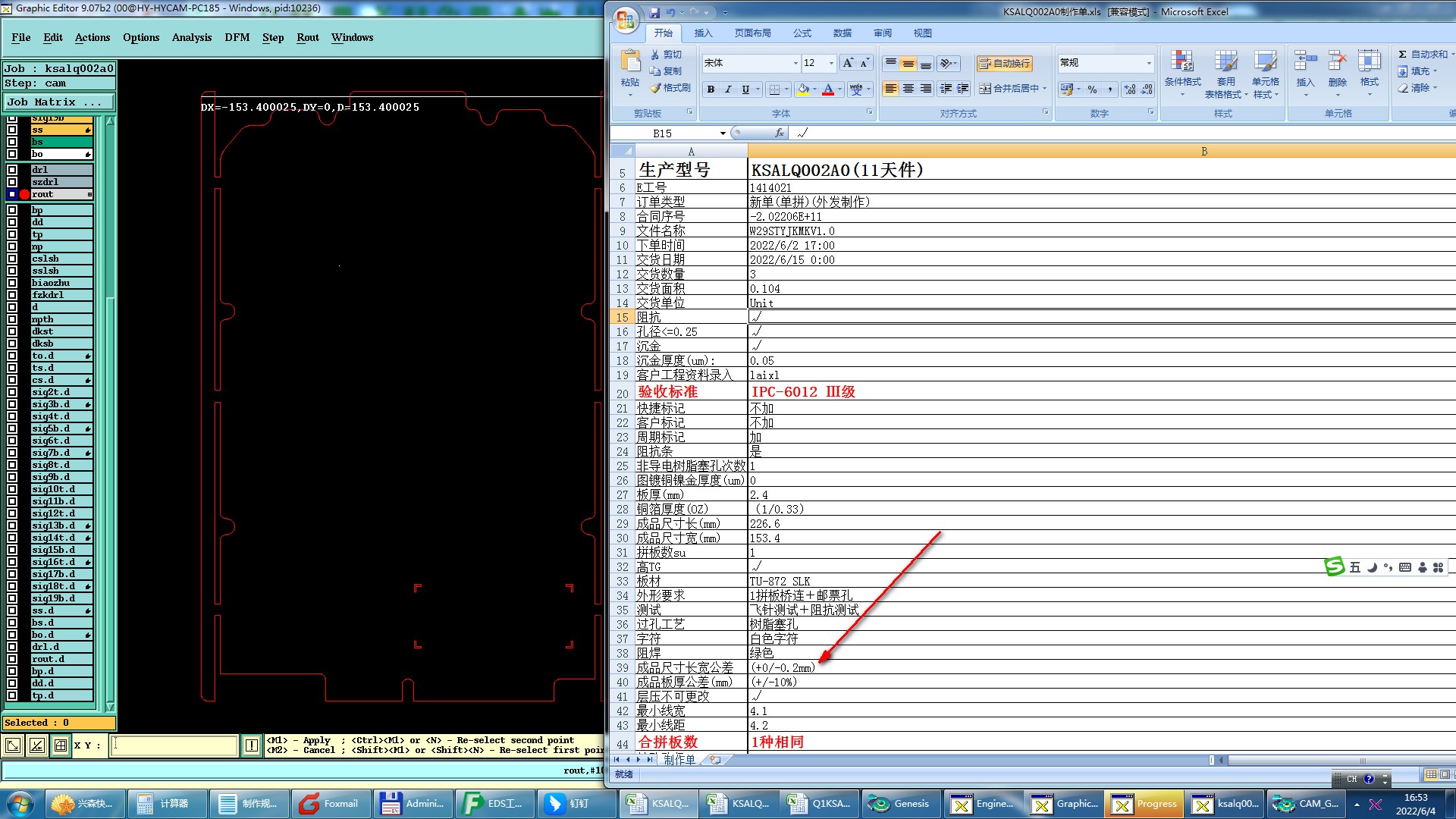The height and width of the screenshot is (819, 1456).
Task: Toggle the checkbox for layer tp.d
Action: 12,695
